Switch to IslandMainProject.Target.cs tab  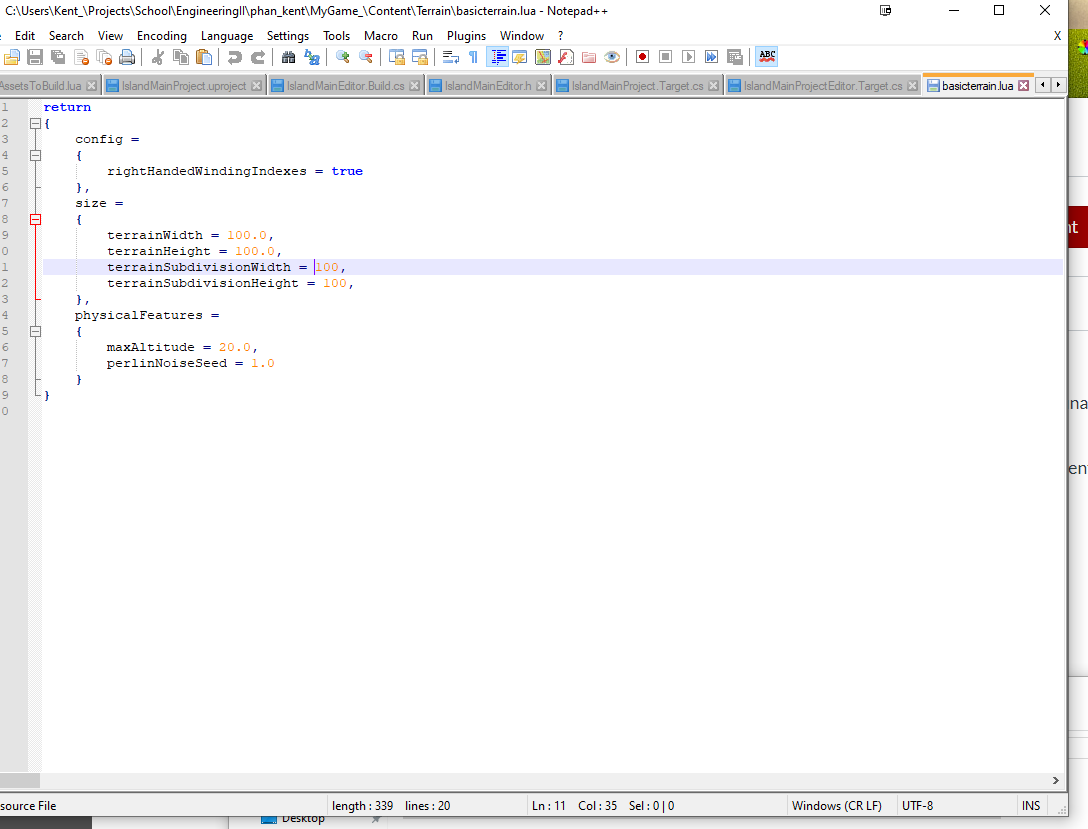(637, 86)
